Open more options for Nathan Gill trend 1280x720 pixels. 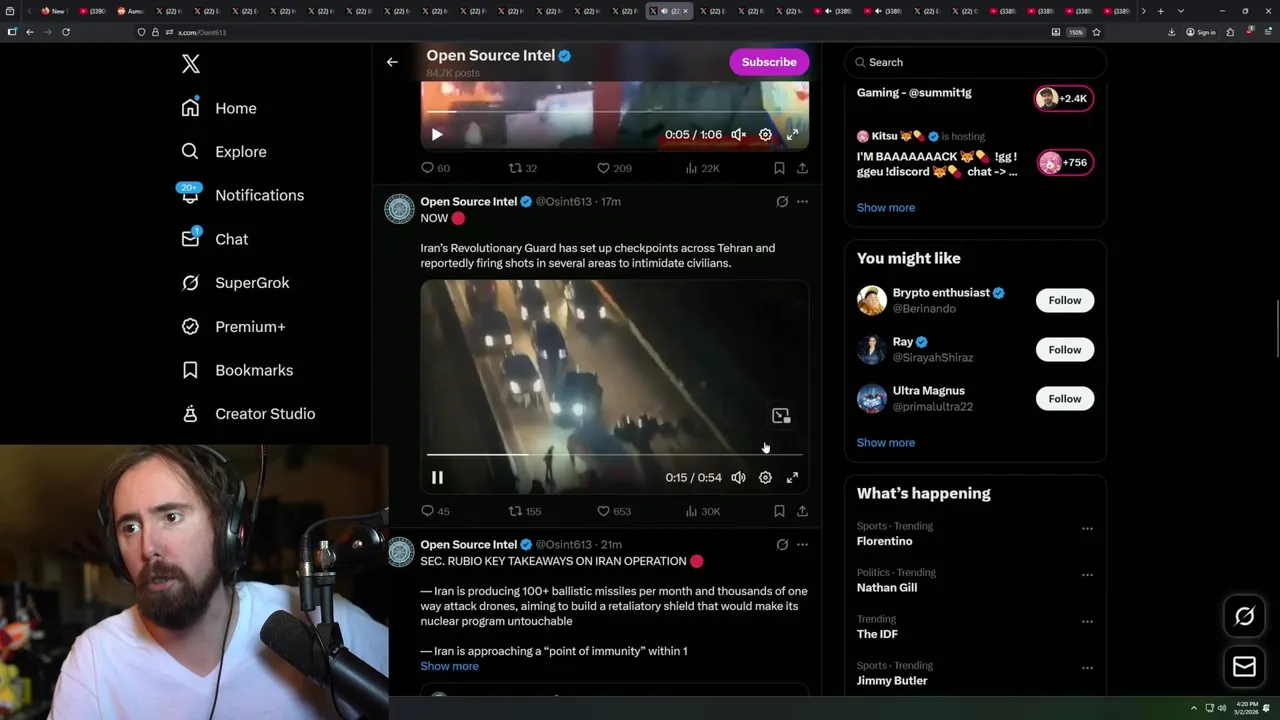point(1087,575)
